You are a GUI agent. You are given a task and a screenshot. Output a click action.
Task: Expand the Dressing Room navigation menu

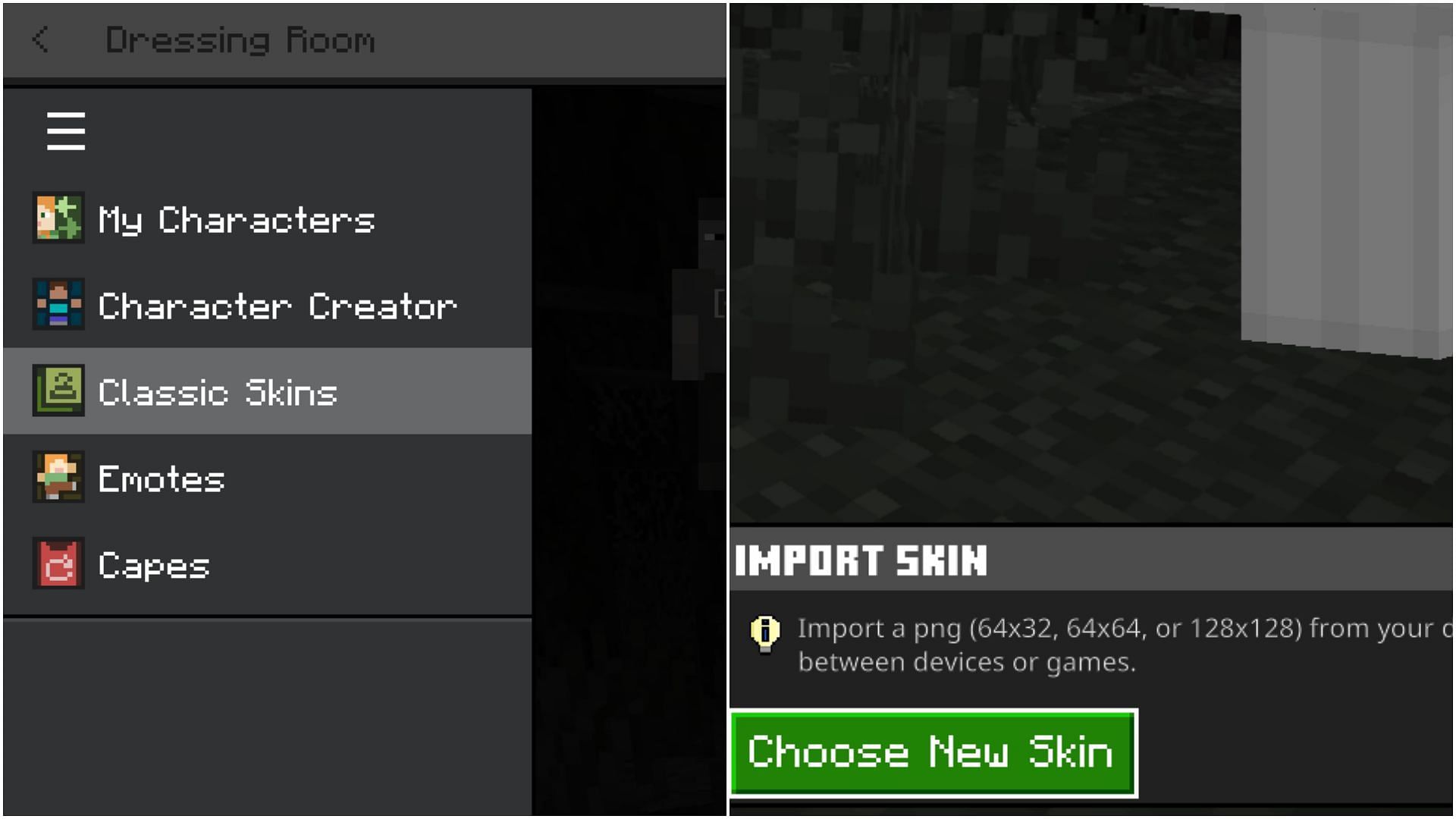pyautogui.click(x=64, y=131)
